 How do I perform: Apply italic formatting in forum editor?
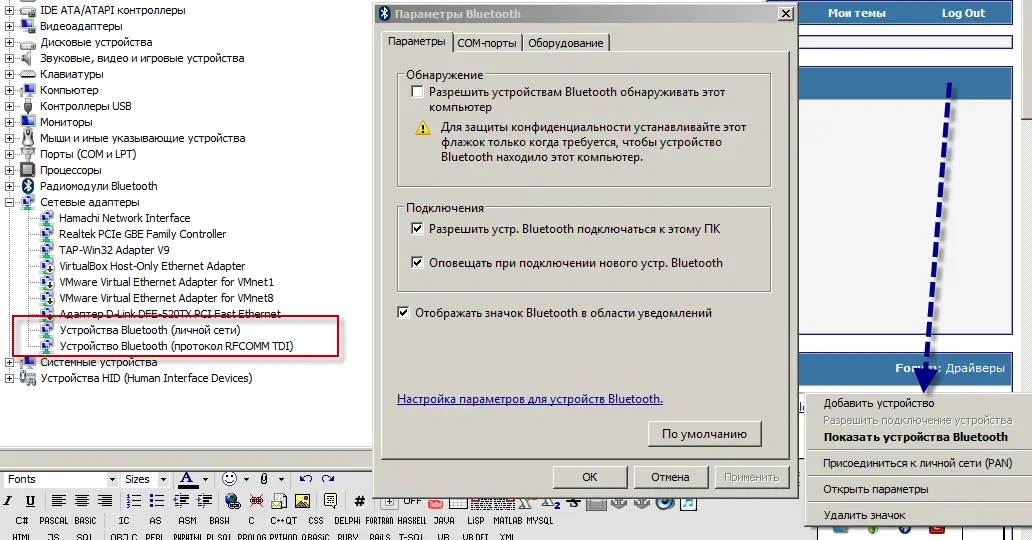click(x=9, y=501)
